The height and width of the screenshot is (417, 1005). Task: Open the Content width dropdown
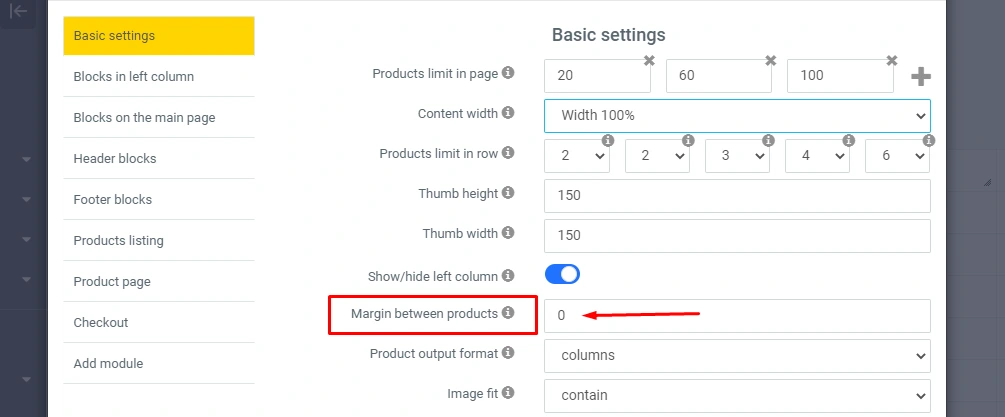737,116
